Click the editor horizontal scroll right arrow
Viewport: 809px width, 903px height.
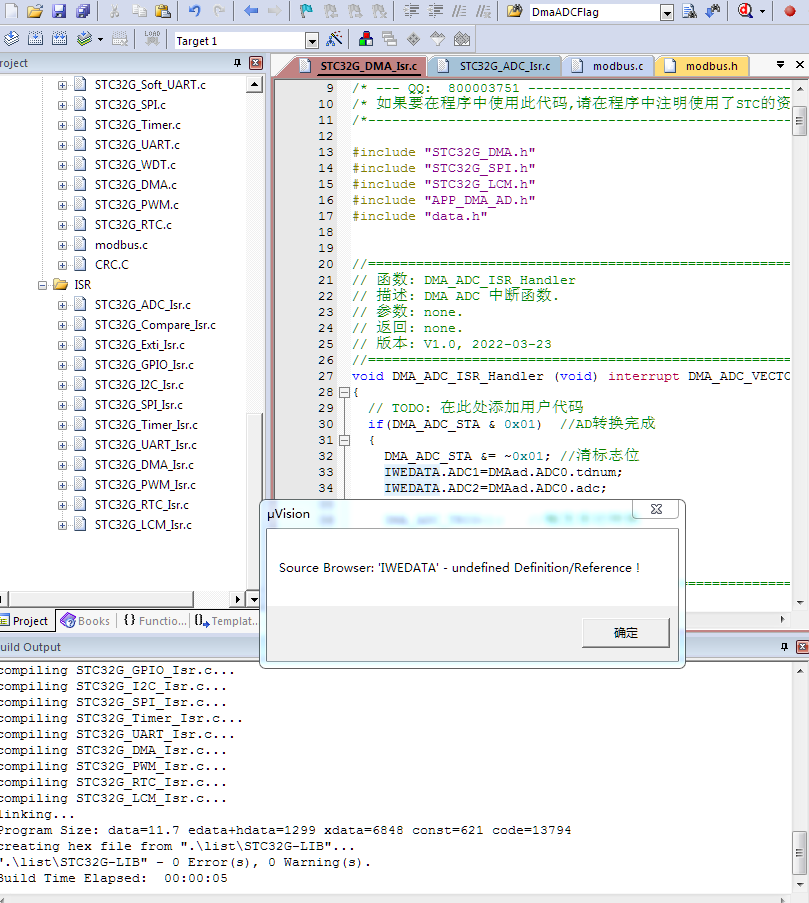tap(782, 620)
